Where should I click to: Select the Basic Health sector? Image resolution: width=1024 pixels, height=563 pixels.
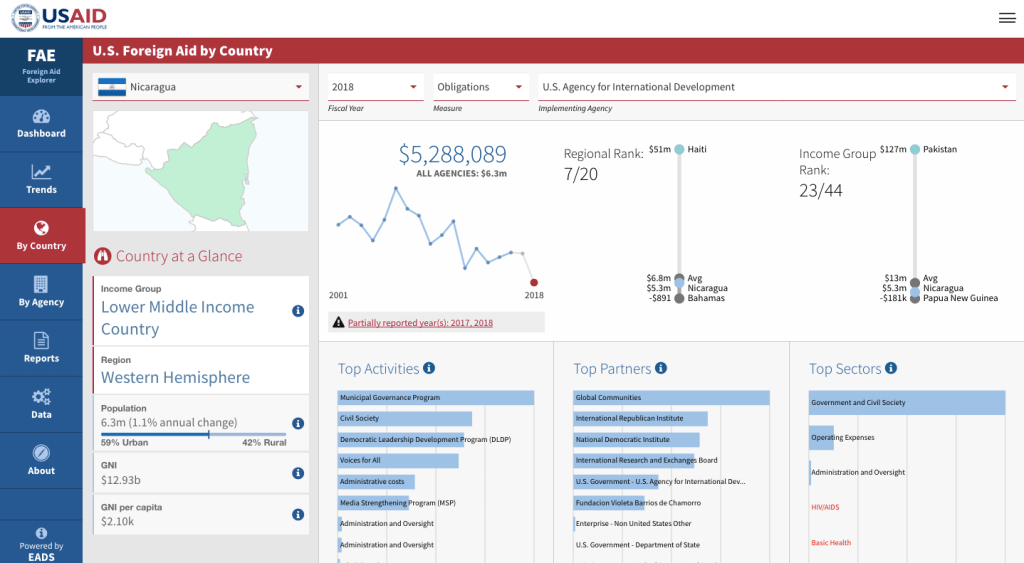(x=831, y=543)
